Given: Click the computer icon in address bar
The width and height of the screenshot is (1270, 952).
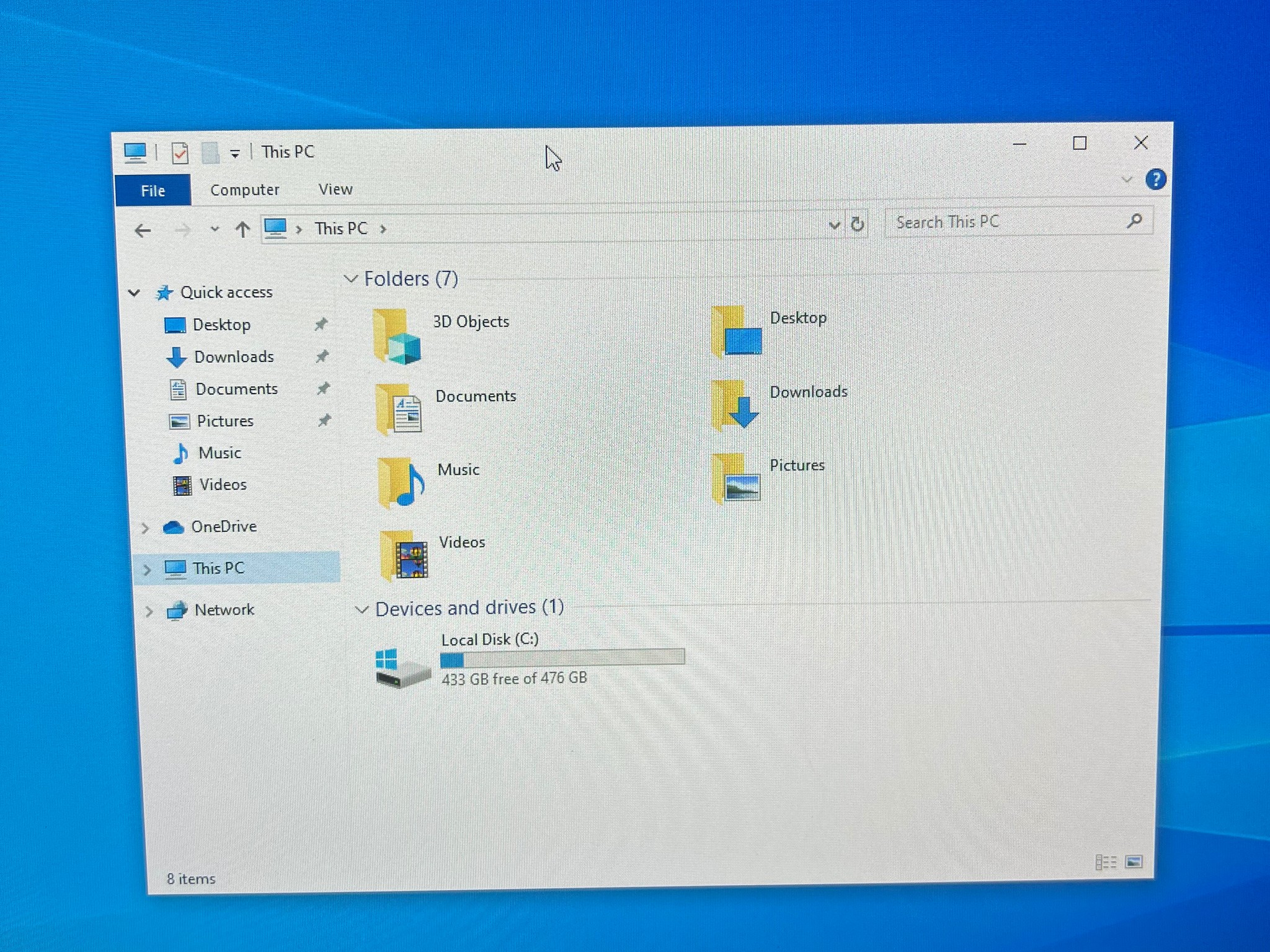Looking at the screenshot, I should [x=275, y=229].
